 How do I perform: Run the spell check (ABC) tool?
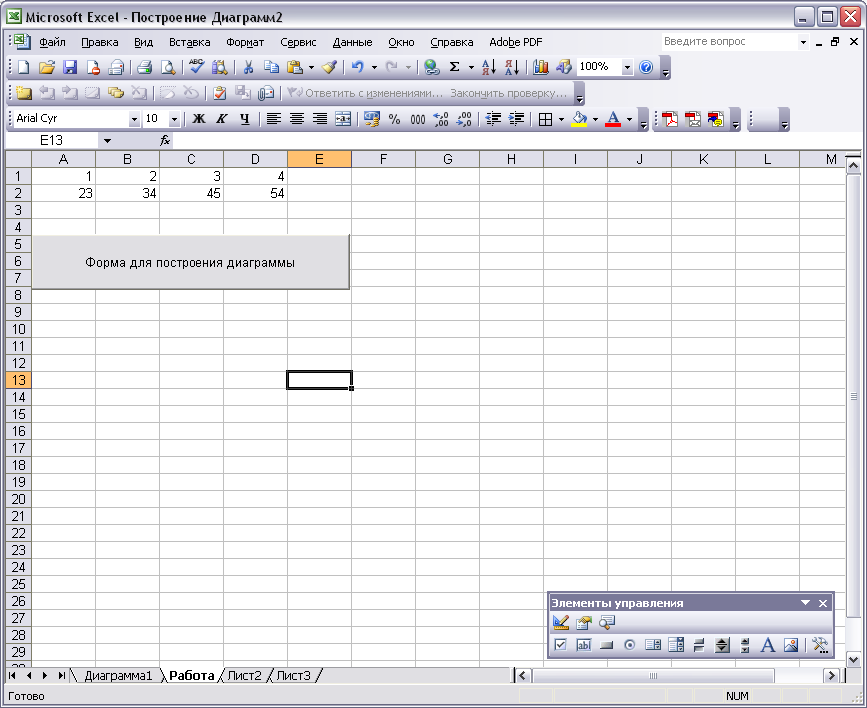[196, 67]
